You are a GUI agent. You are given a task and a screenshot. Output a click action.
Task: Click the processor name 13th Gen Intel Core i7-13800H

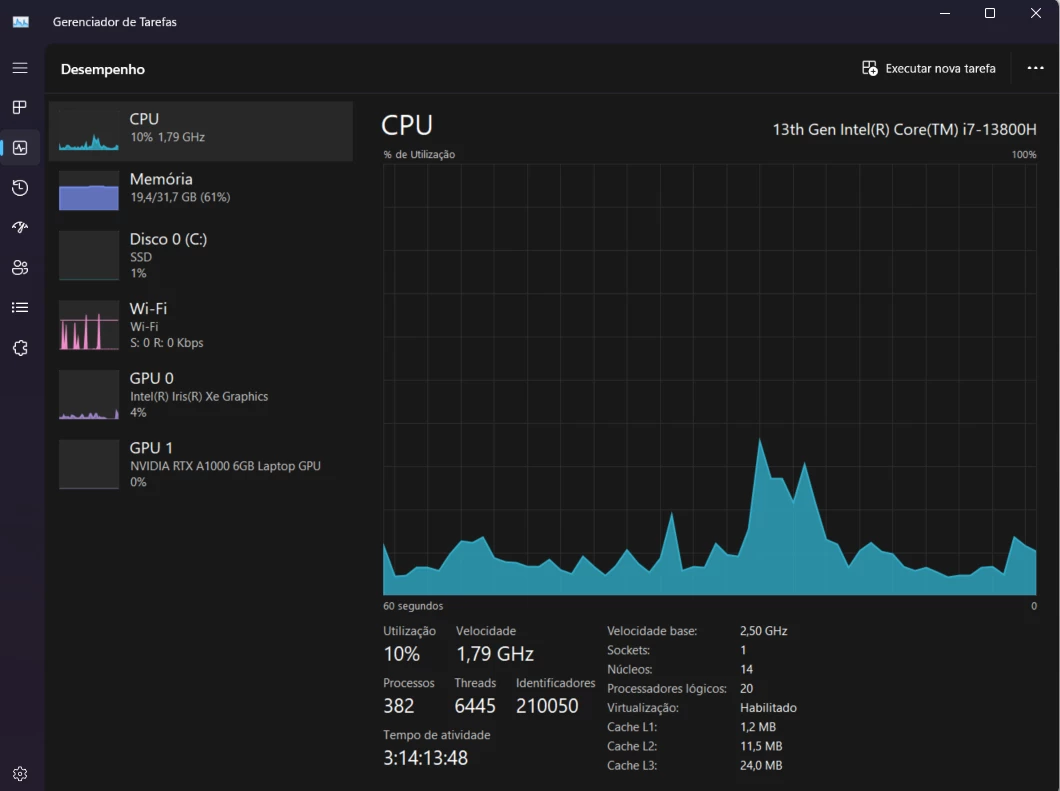tap(905, 129)
